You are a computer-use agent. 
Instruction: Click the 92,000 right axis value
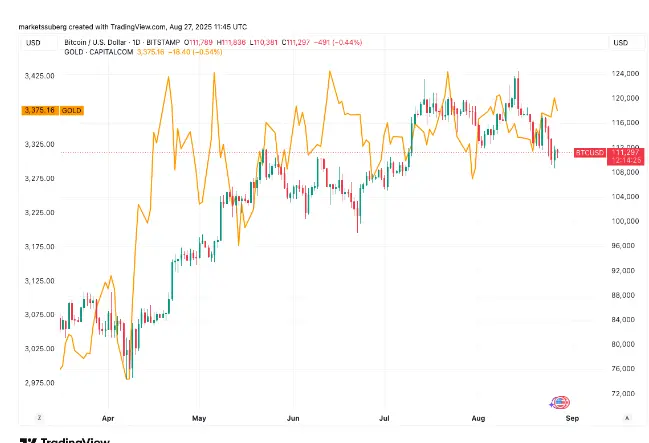(x=623, y=270)
